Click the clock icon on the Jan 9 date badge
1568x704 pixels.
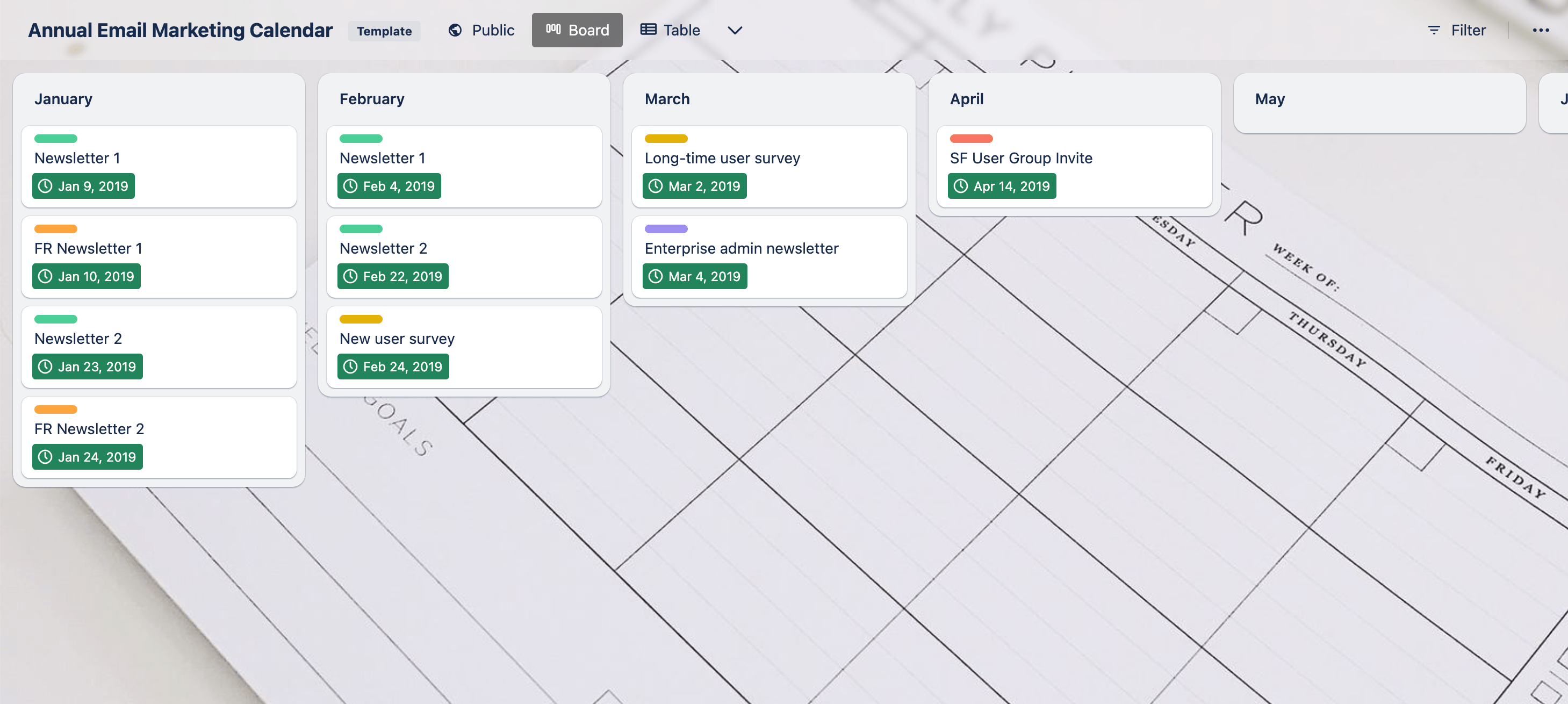(45, 186)
